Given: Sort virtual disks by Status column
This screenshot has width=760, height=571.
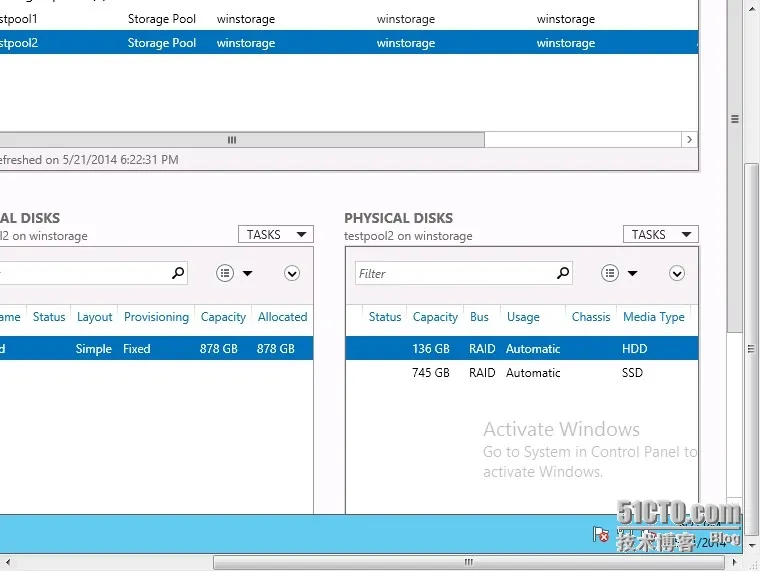Looking at the screenshot, I should (x=49, y=317).
